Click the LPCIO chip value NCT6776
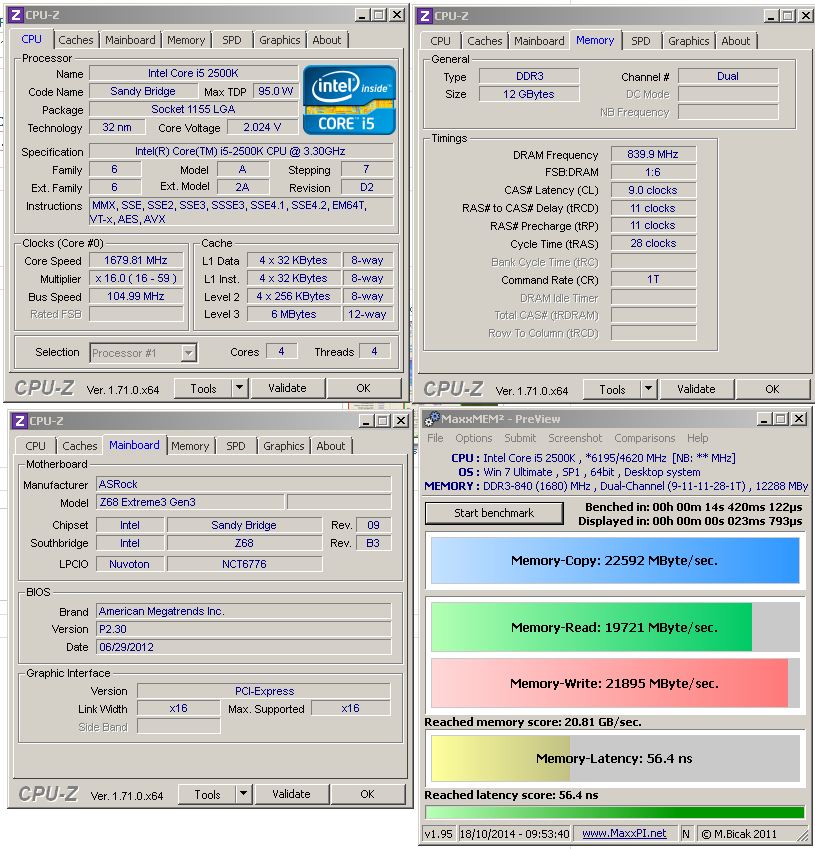815x849 pixels. coord(244,564)
